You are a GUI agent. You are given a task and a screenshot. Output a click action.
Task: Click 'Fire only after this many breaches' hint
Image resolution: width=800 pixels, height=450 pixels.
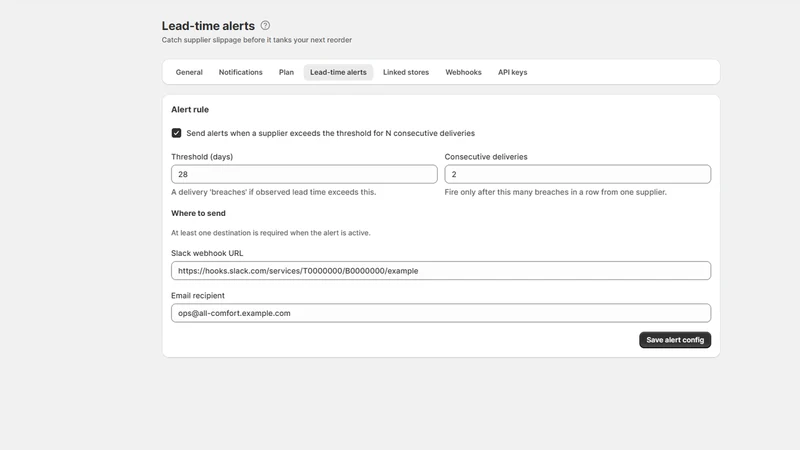[x=555, y=192]
